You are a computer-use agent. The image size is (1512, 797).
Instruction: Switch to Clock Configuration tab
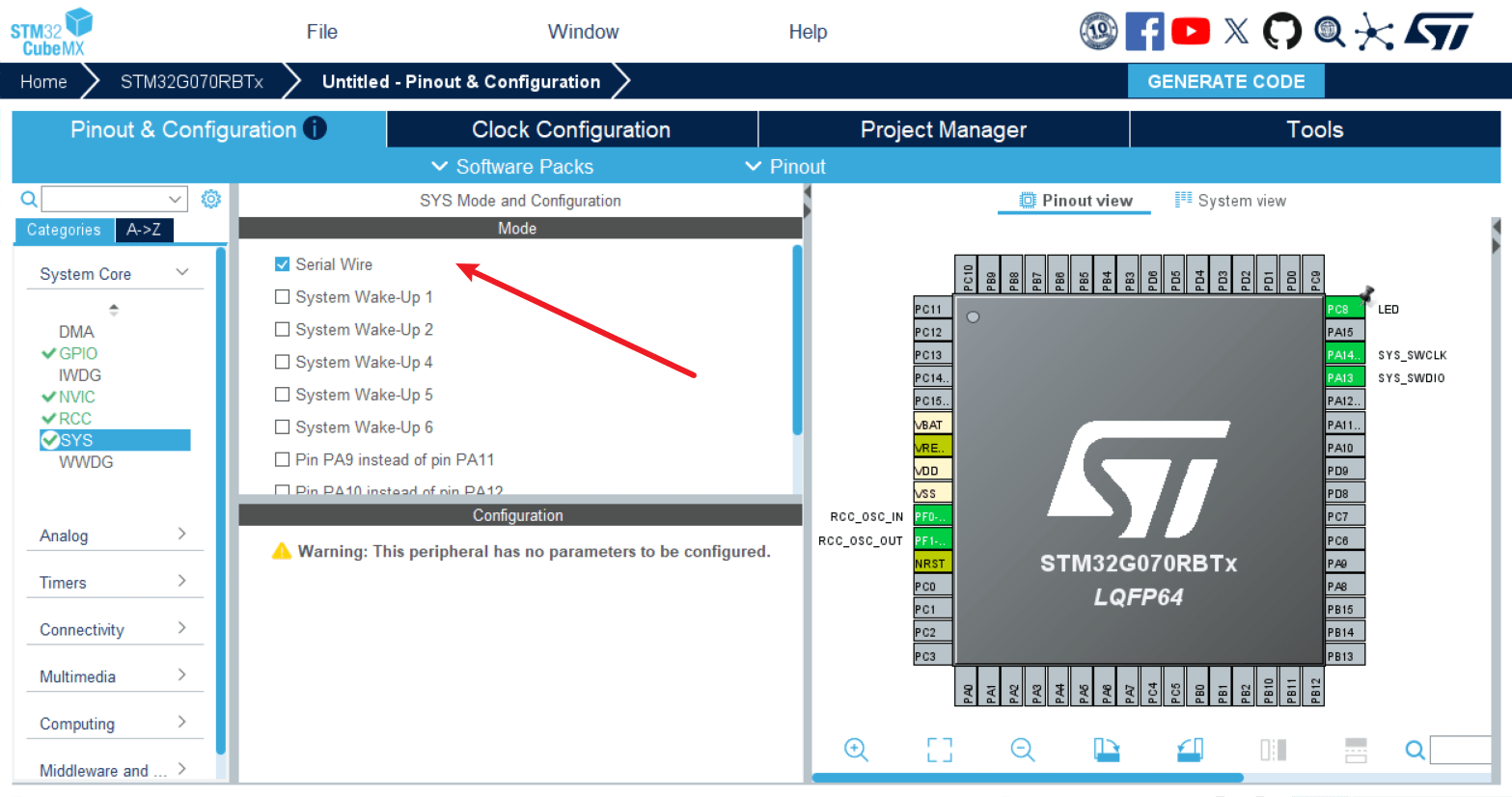(571, 129)
